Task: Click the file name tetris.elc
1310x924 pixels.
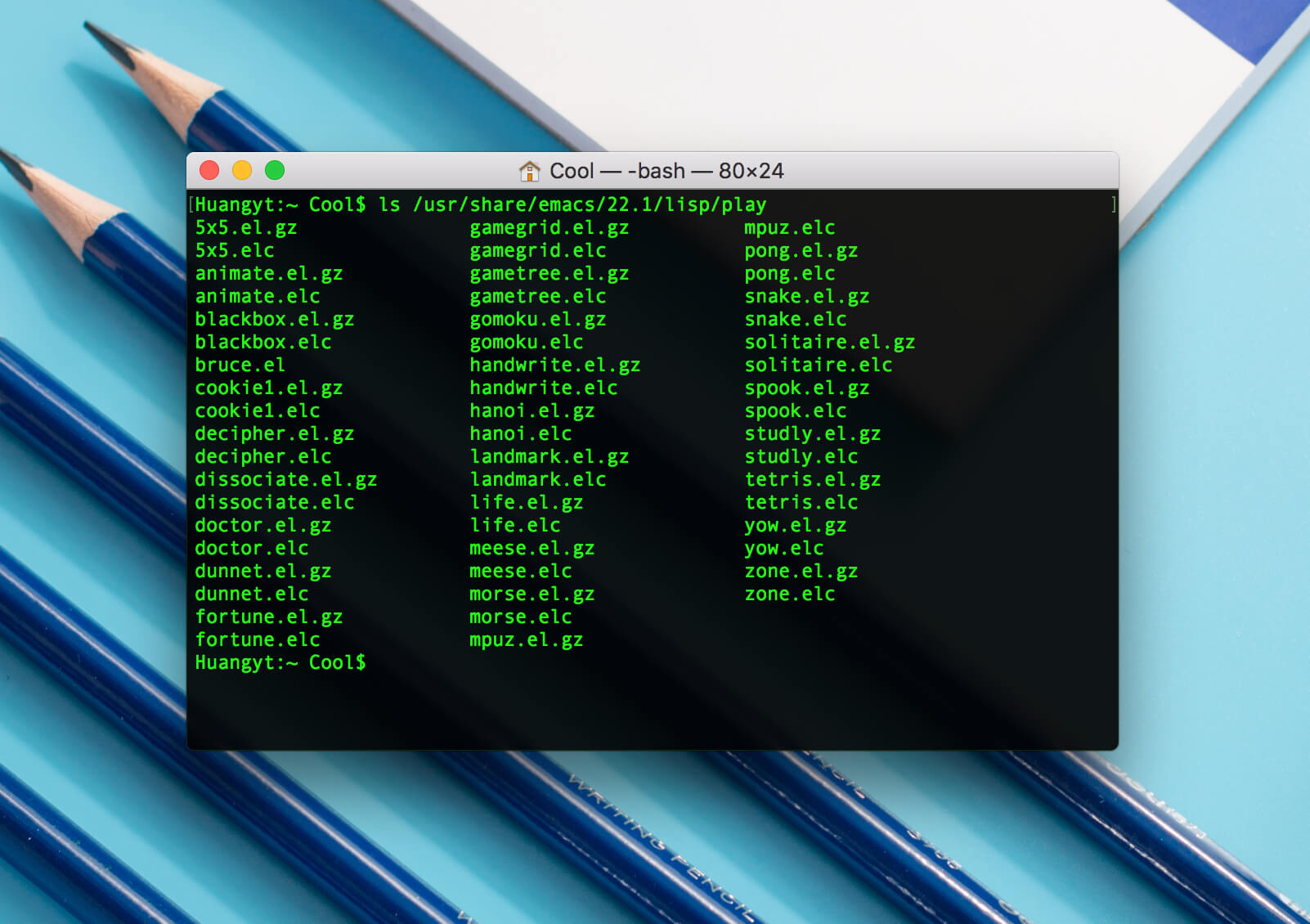Action: pos(801,502)
